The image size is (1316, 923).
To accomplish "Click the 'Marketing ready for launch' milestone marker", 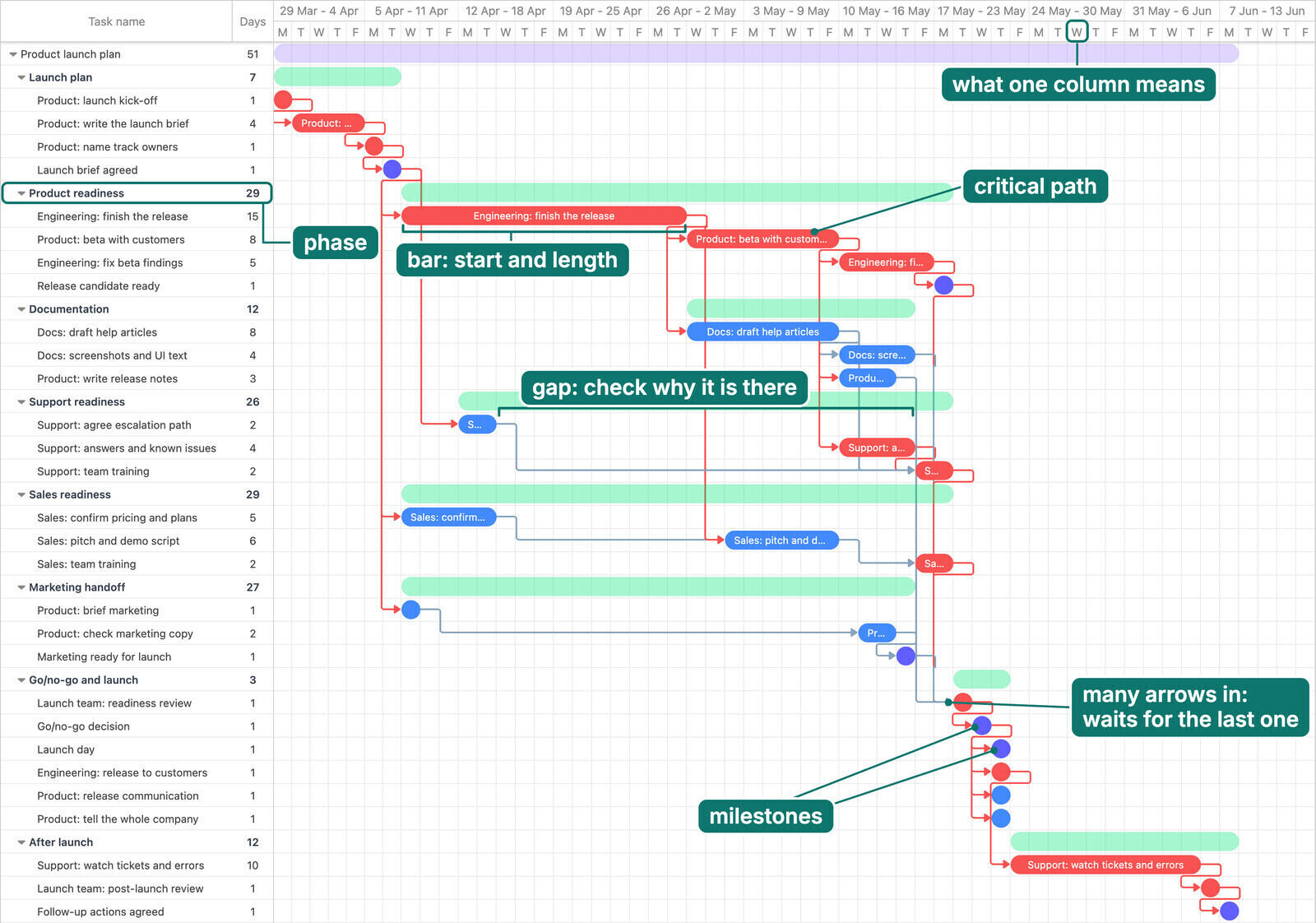I will (906, 656).
